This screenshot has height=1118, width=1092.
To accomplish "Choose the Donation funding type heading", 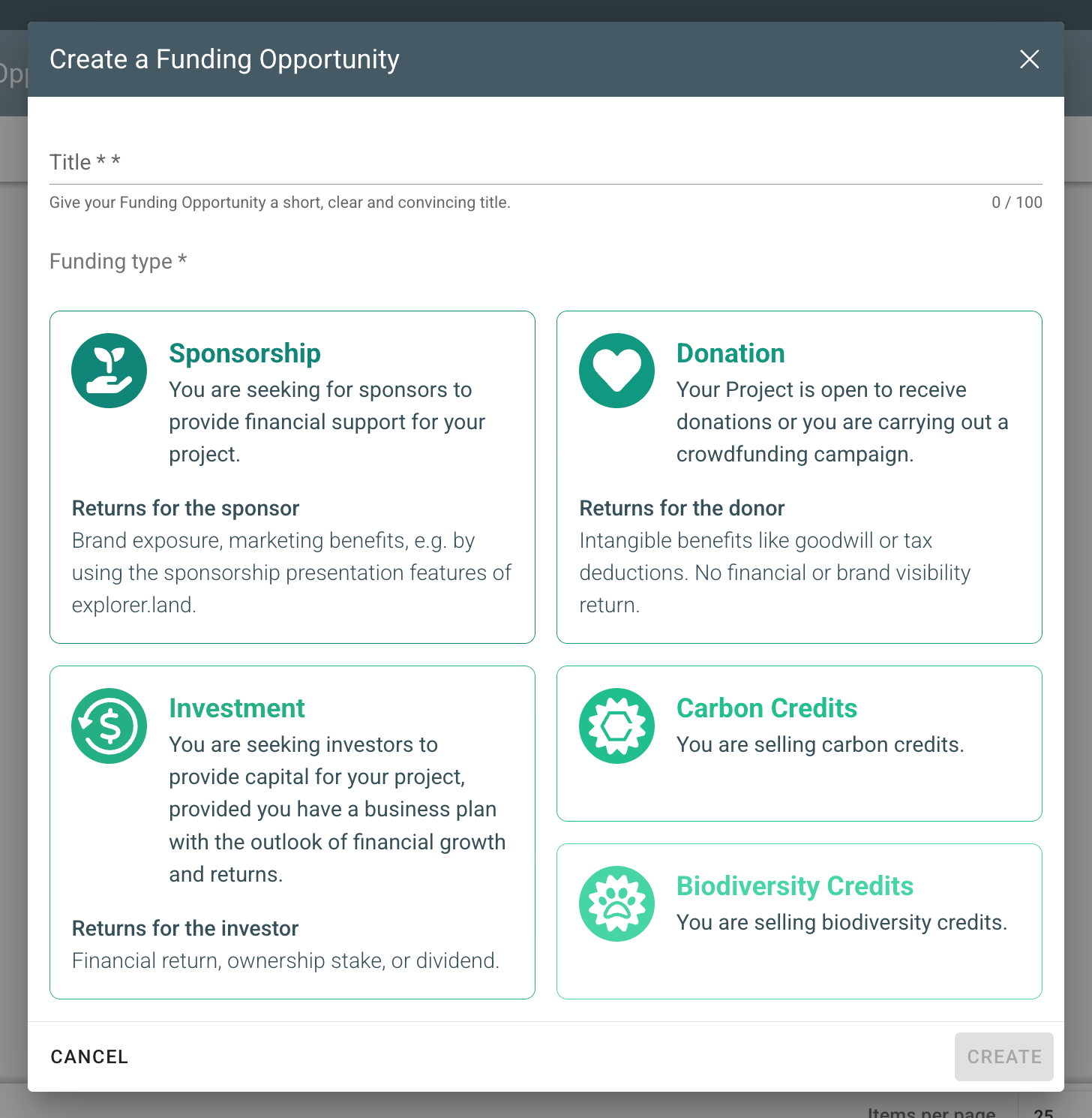I will 730,353.
